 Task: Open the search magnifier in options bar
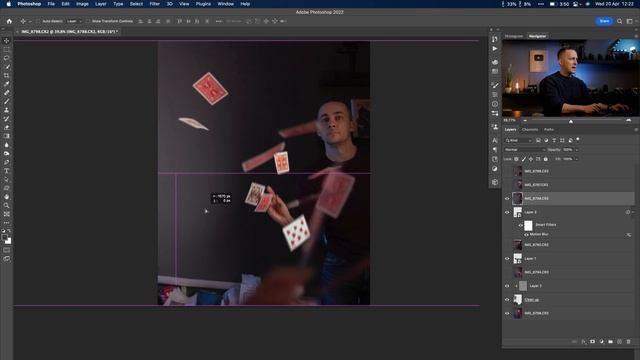click(x=620, y=21)
